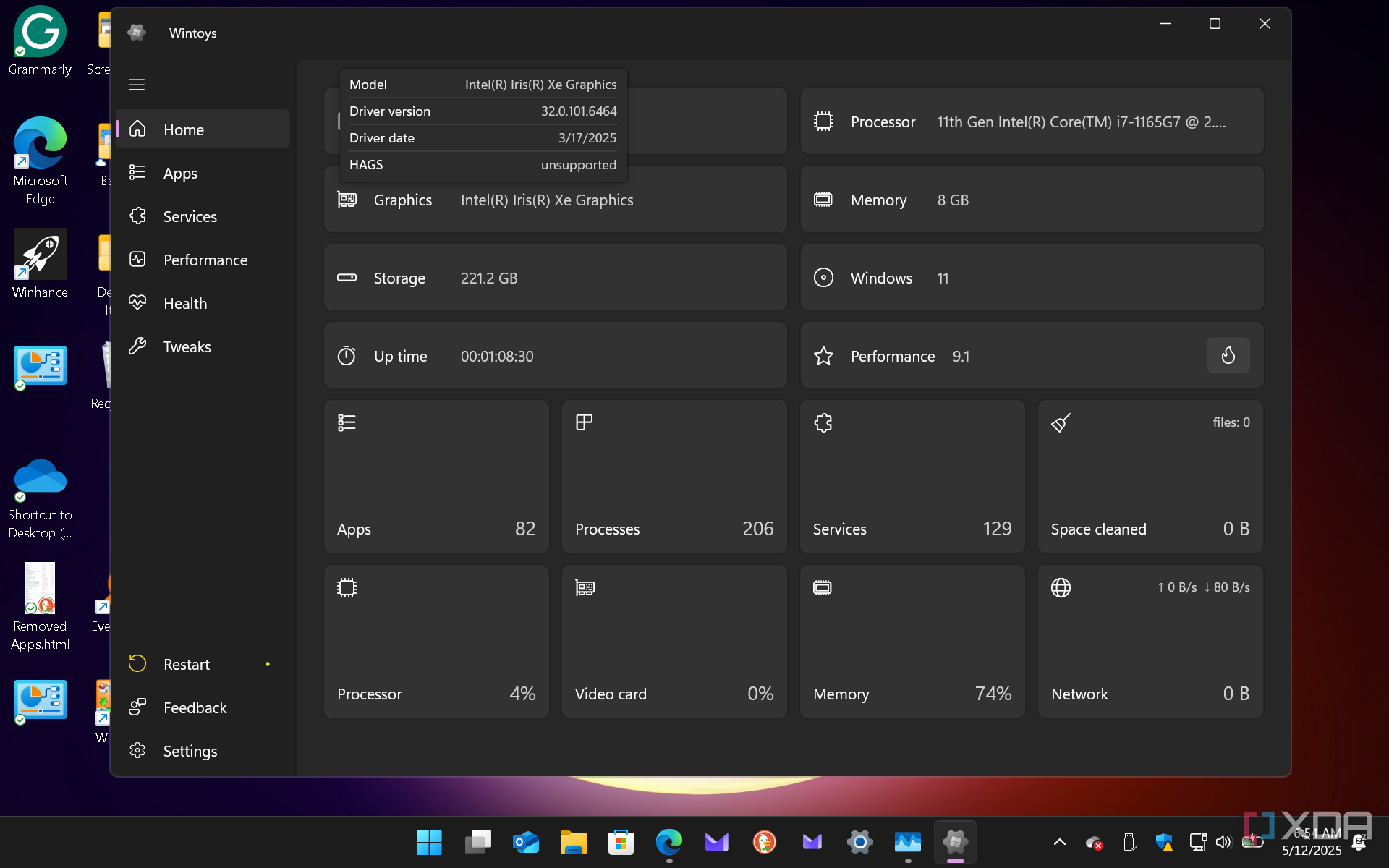Open the Processes tile showing 206
Screen dimensions: 1389x868
(674, 477)
